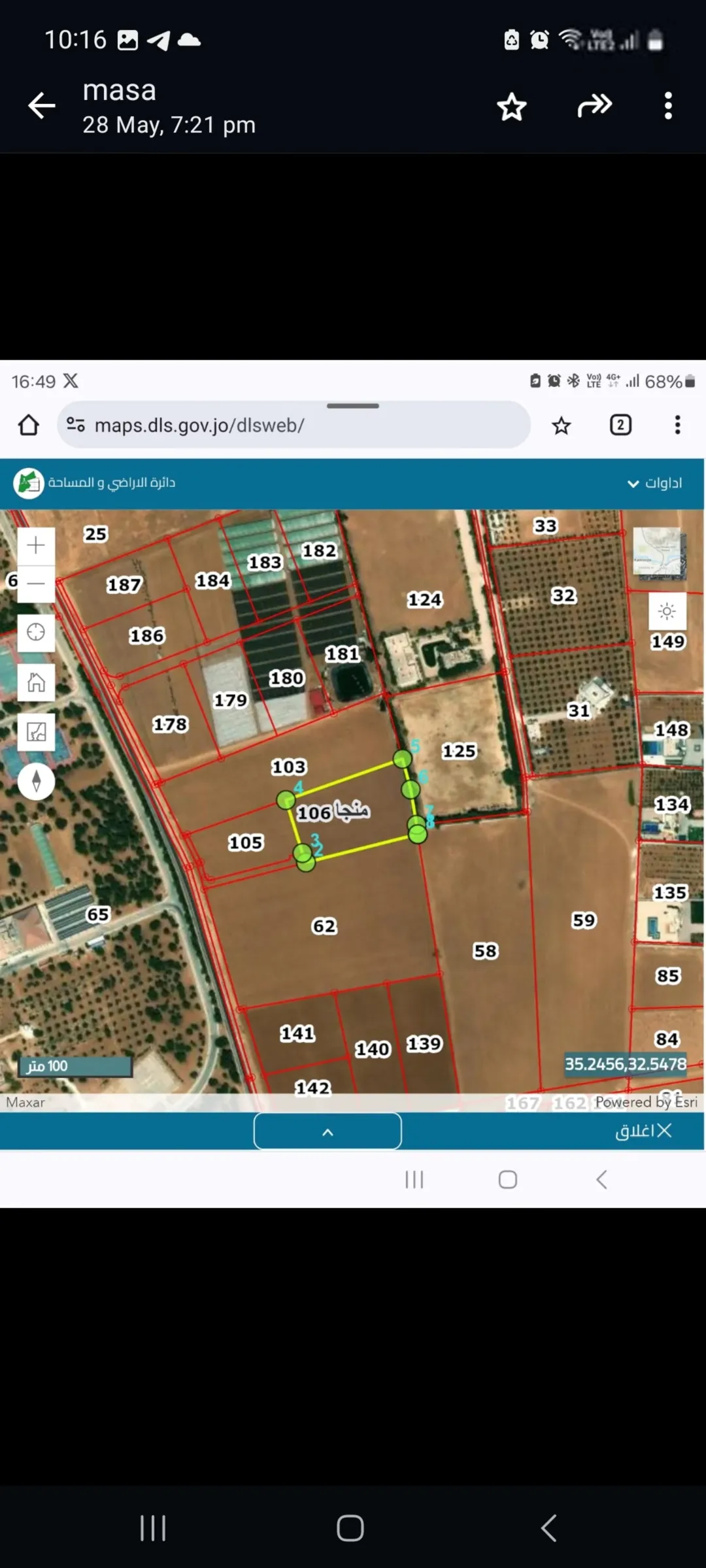Close the panel via اغلاق button
This screenshot has height=1568, width=706.
[x=644, y=1131]
